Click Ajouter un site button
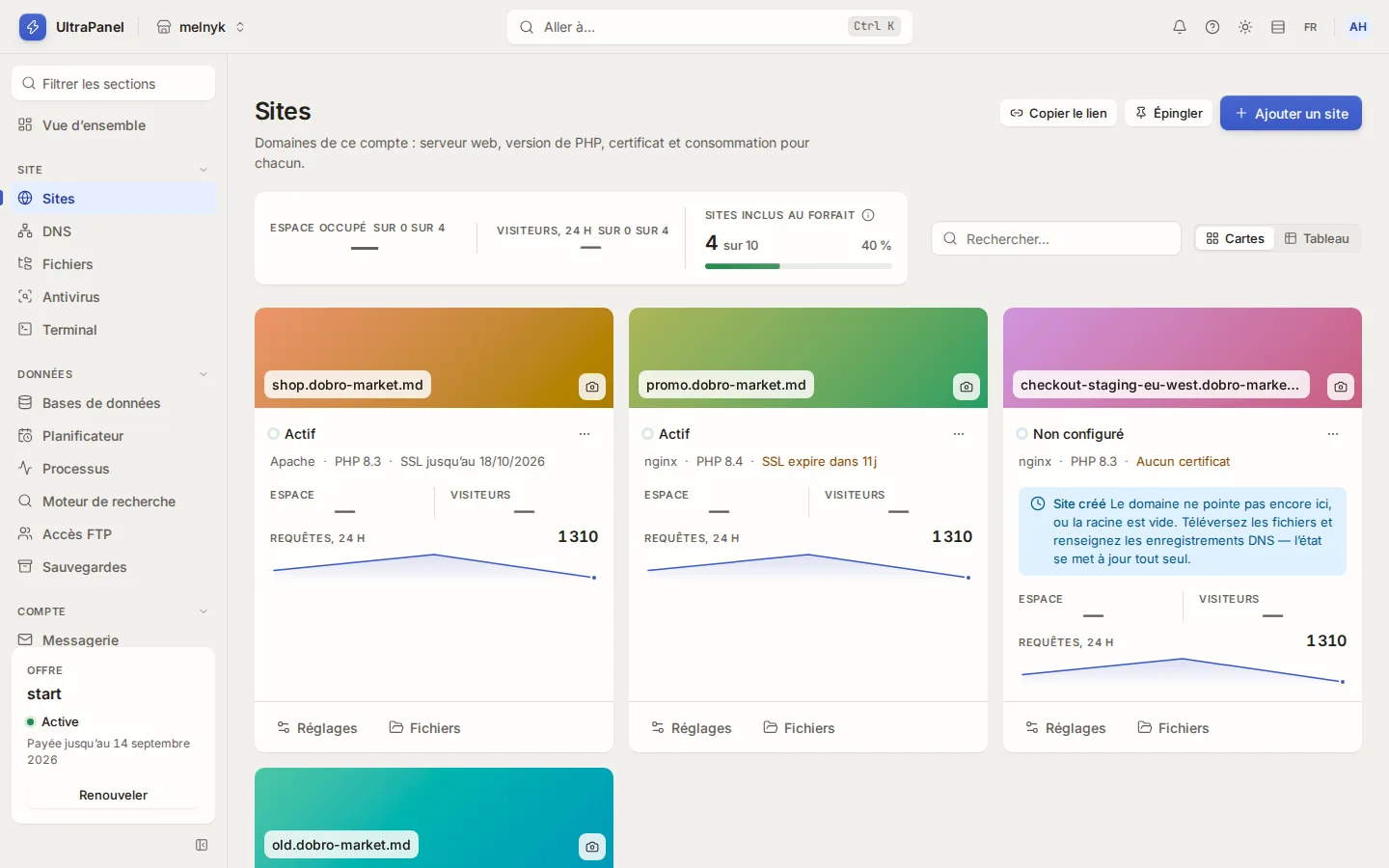 pos(1291,113)
